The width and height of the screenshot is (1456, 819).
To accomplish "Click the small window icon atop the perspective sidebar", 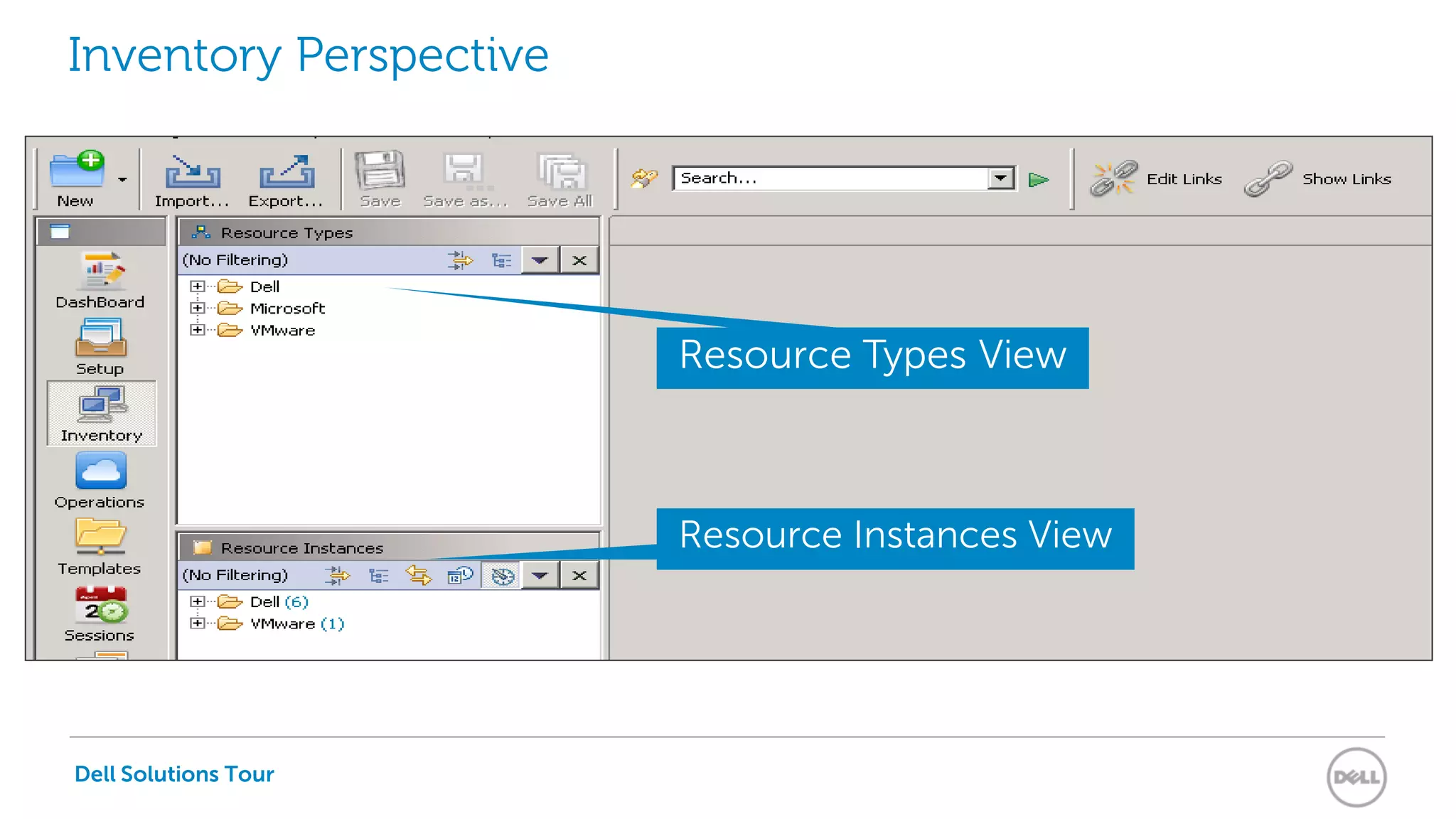I will click(60, 232).
